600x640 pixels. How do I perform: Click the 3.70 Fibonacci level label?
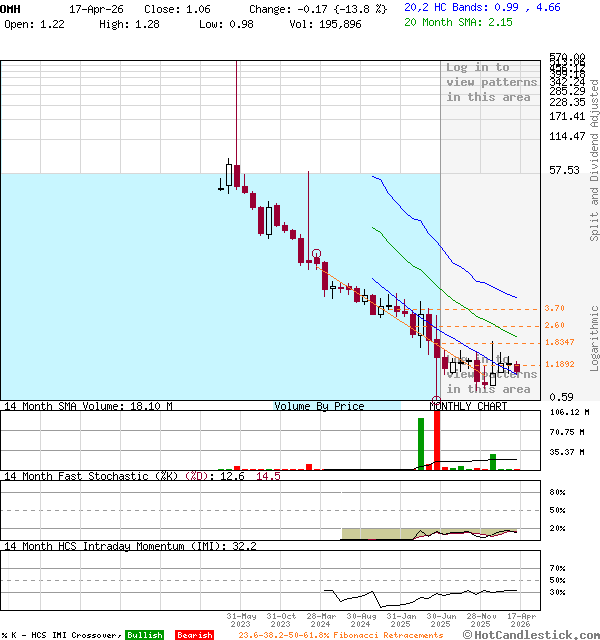pyautogui.click(x=555, y=309)
